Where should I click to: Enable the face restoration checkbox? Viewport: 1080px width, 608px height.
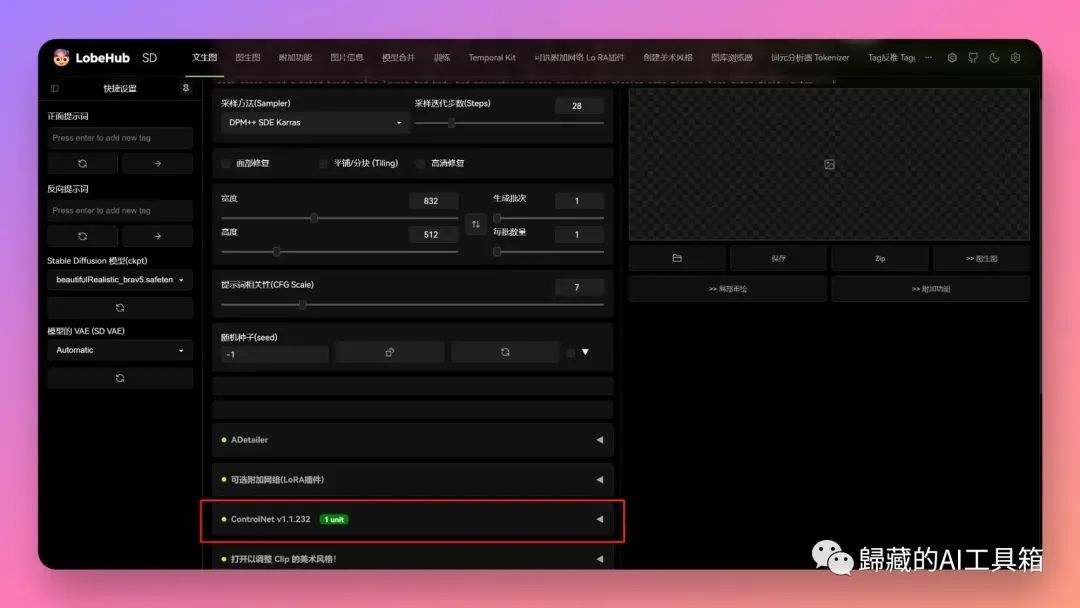(226, 163)
